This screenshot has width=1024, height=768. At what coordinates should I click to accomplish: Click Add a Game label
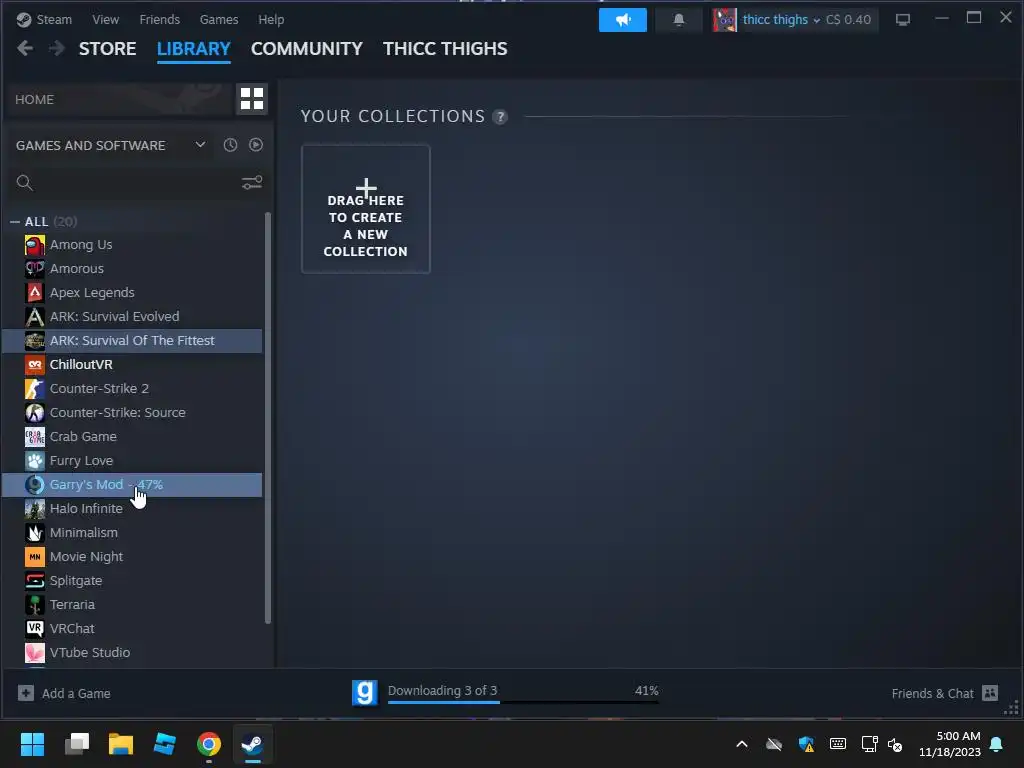[x=76, y=694]
